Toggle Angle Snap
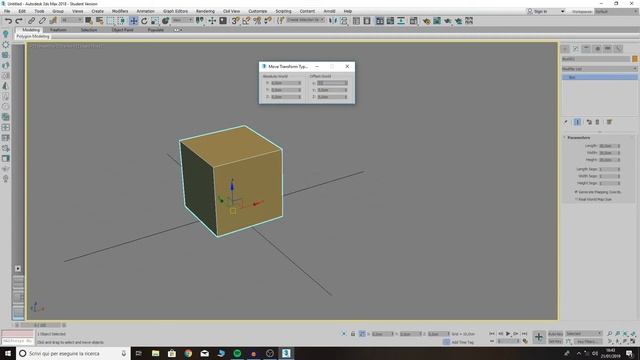The width and height of the screenshot is (640, 360). (246, 21)
